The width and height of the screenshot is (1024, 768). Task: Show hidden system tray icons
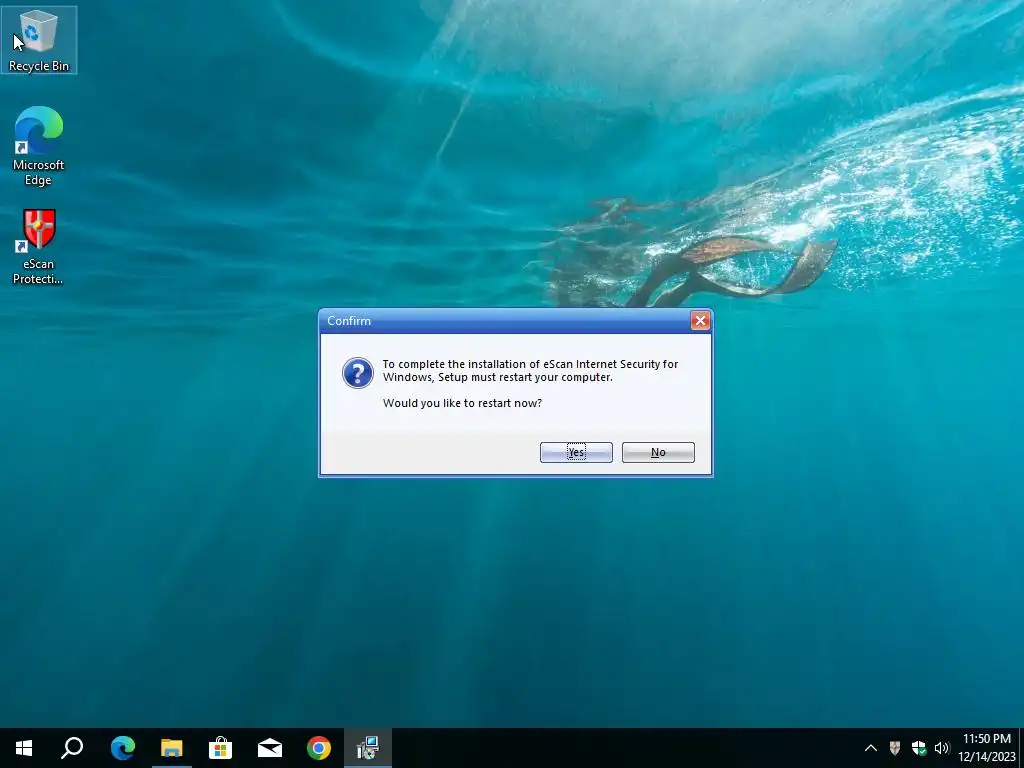pyautogui.click(x=871, y=748)
